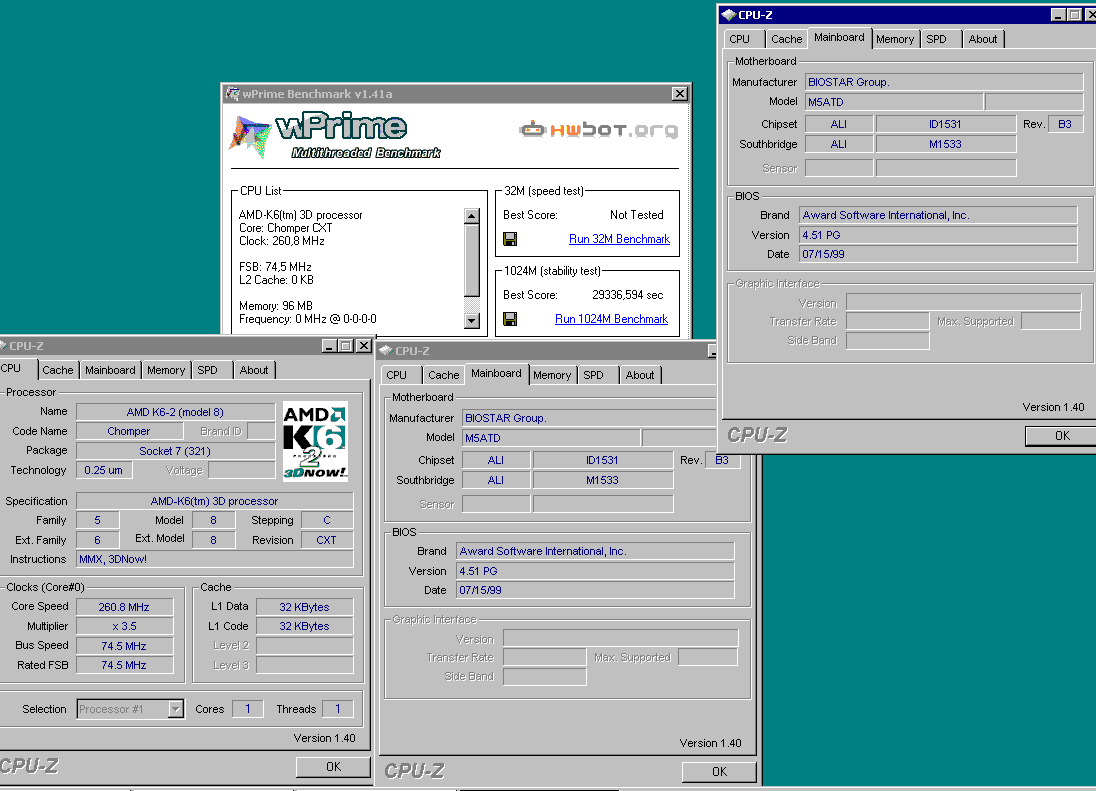Click the AMD K6-2 3DNow! processor logo
Image resolution: width=1096 pixels, height=791 pixels.
coord(315,442)
